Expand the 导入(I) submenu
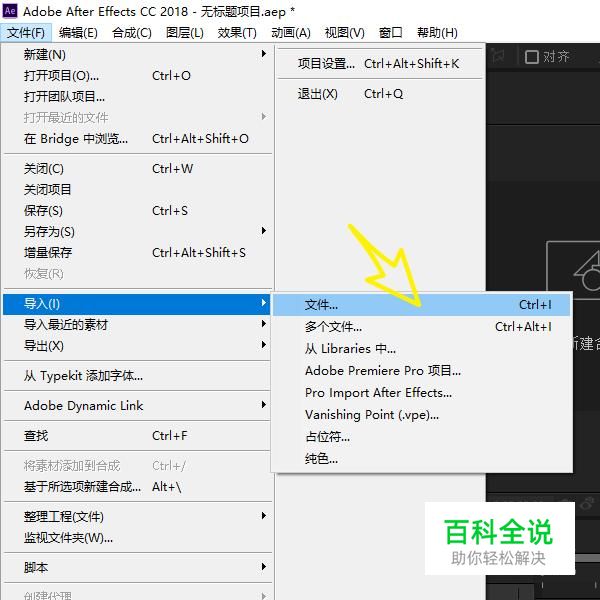 click(137, 304)
